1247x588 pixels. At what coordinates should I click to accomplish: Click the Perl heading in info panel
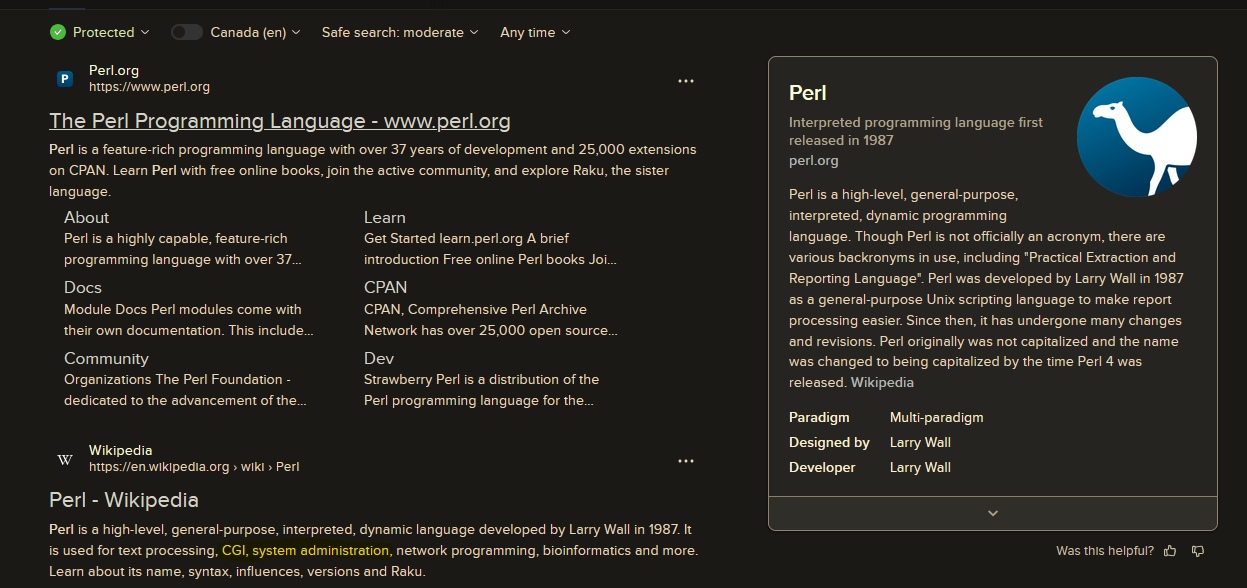(x=808, y=93)
